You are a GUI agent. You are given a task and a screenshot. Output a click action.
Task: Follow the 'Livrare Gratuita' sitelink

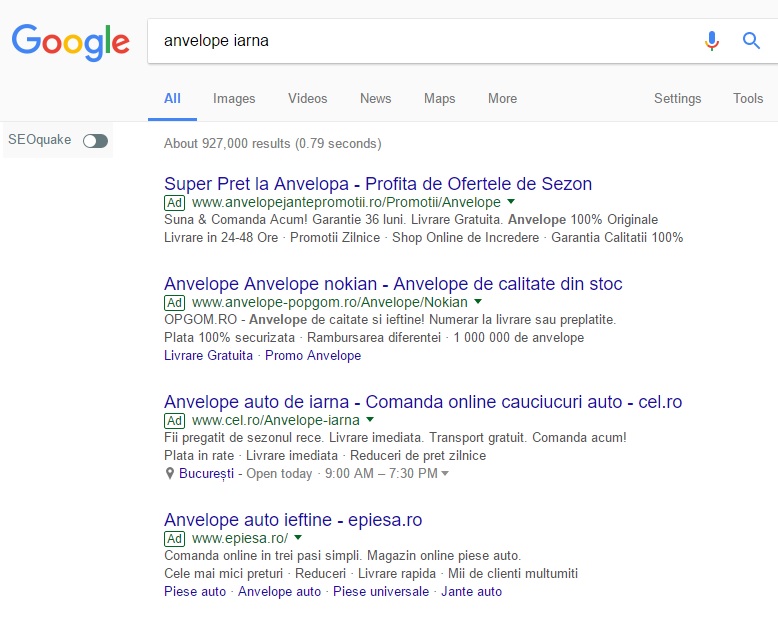coord(209,356)
